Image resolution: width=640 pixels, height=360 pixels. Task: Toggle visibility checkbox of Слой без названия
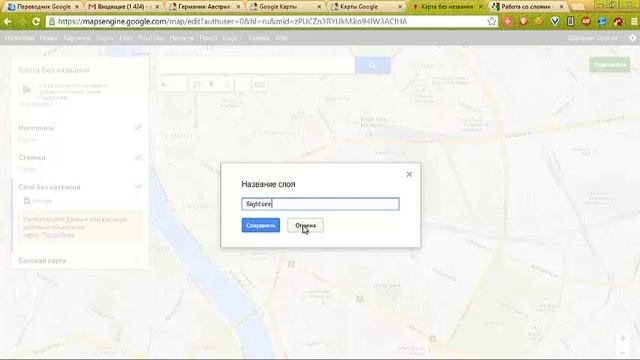[x=138, y=187]
